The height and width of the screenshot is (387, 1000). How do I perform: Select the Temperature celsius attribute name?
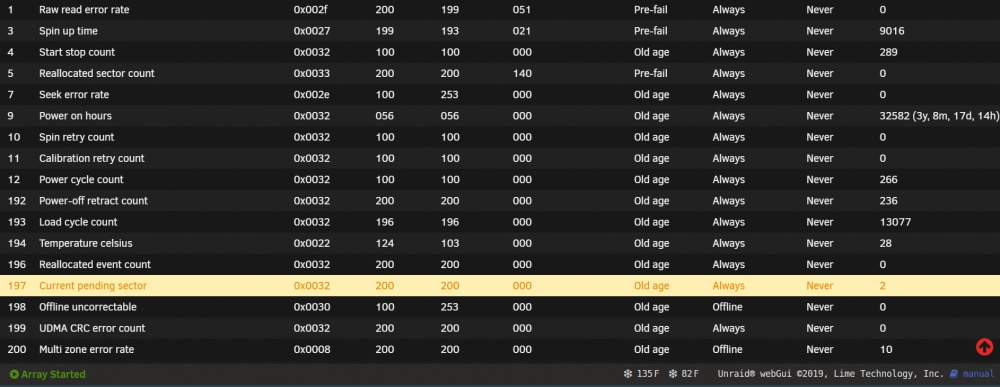(86, 243)
